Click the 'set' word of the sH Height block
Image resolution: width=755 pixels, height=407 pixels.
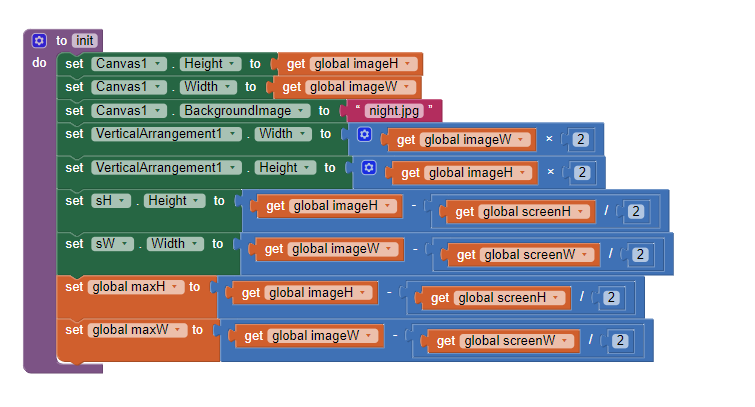(74, 201)
